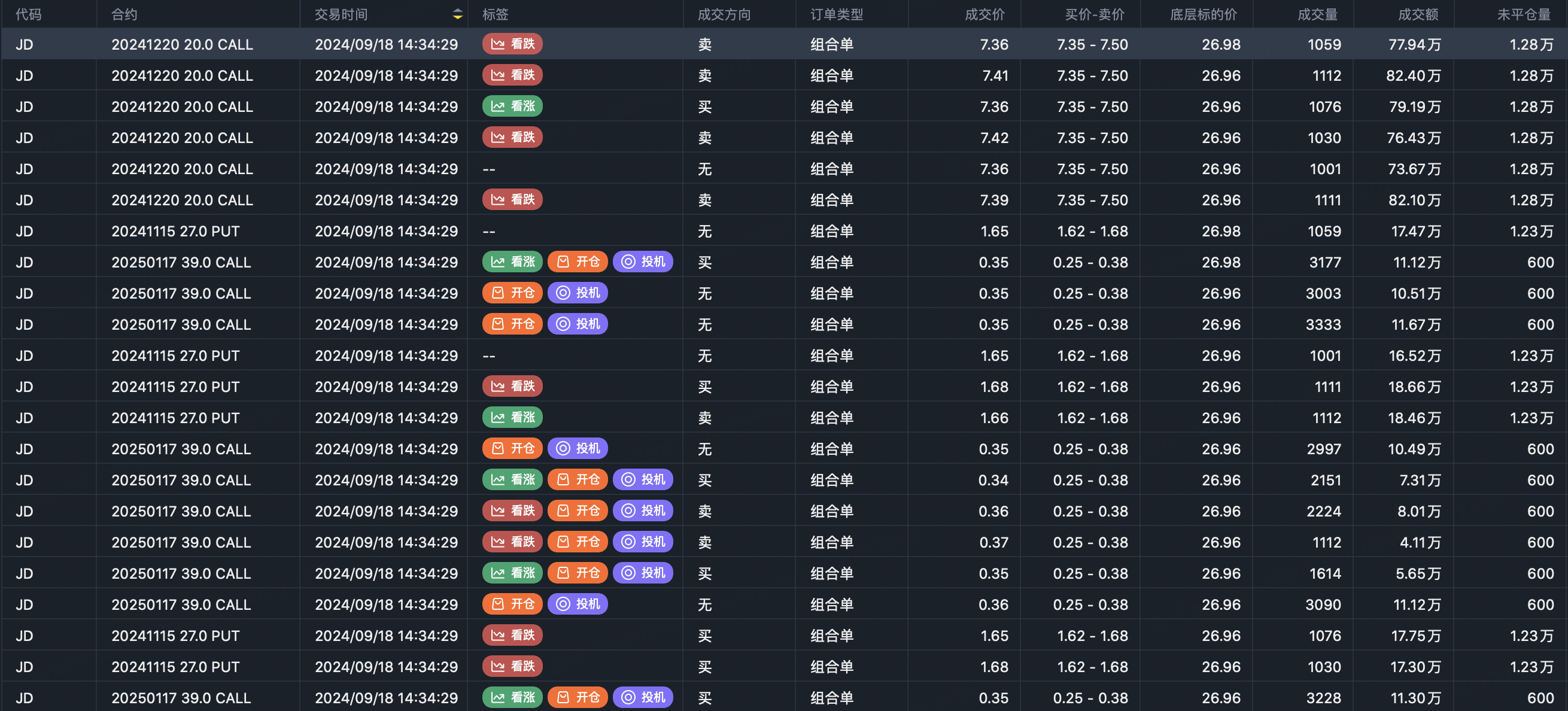1568x711 pixels.
Task: Click the 看跌 tag in the 77.94万 row
Action: pos(512,44)
